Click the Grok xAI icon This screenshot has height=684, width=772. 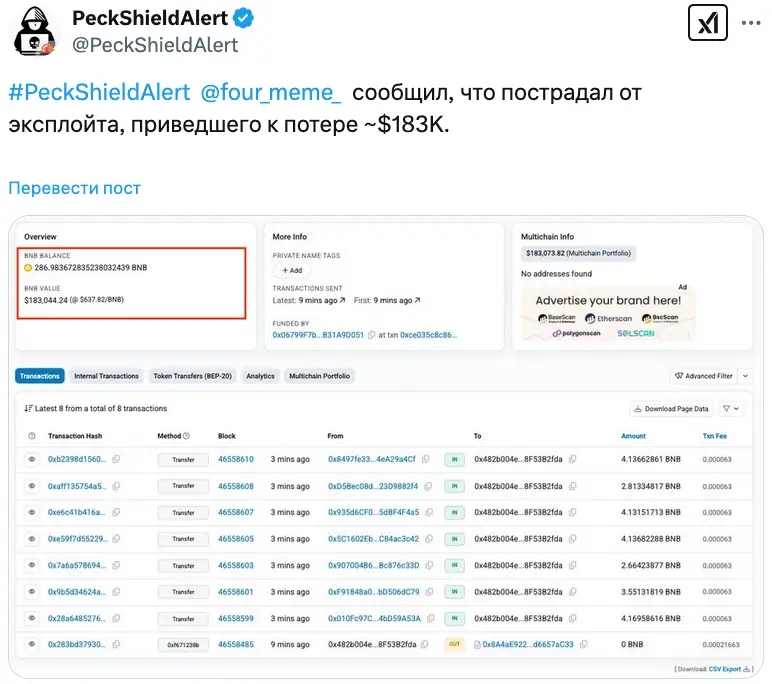(708, 22)
